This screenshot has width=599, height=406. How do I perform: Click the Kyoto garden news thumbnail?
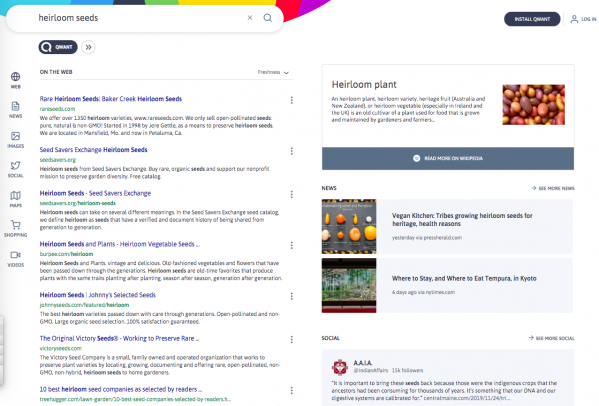point(349,285)
